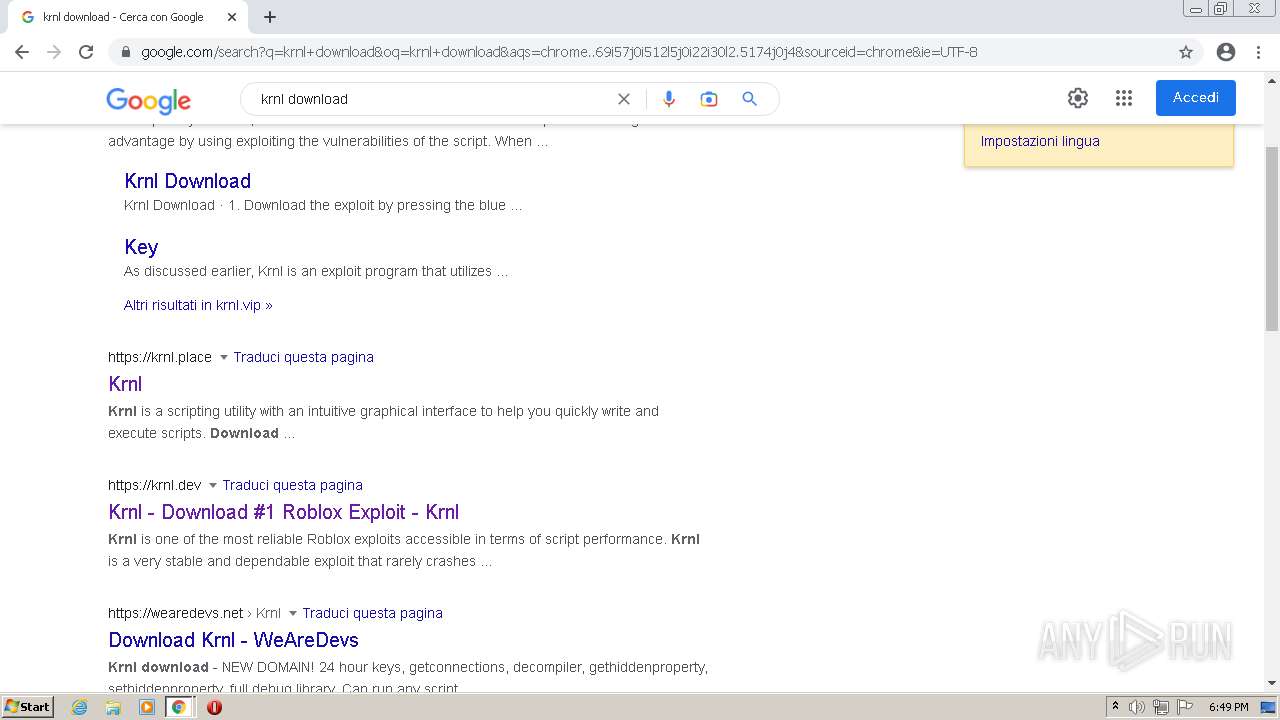This screenshot has width=1280, height=720.
Task: Open the Chrome profile avatar menu
Action: 1226,52
